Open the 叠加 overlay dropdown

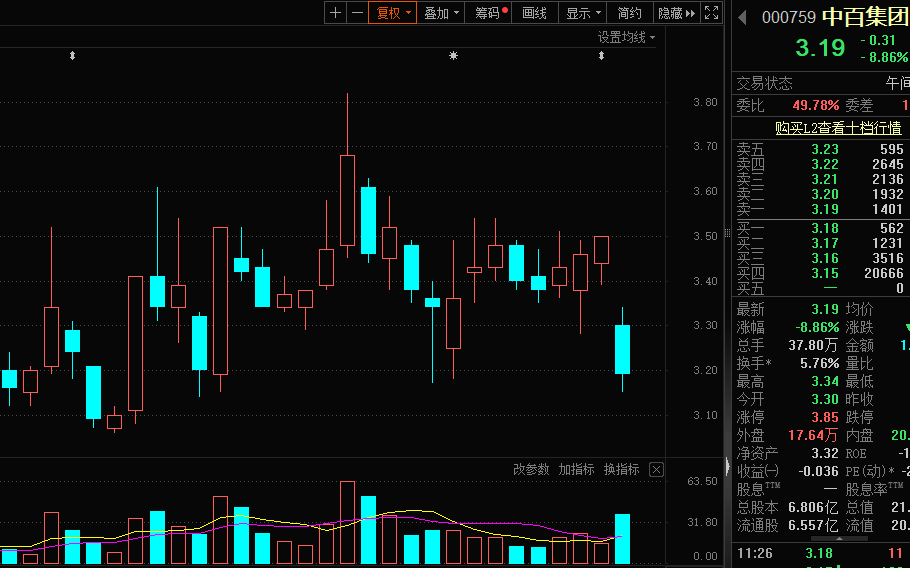click(x=440, y=13)
